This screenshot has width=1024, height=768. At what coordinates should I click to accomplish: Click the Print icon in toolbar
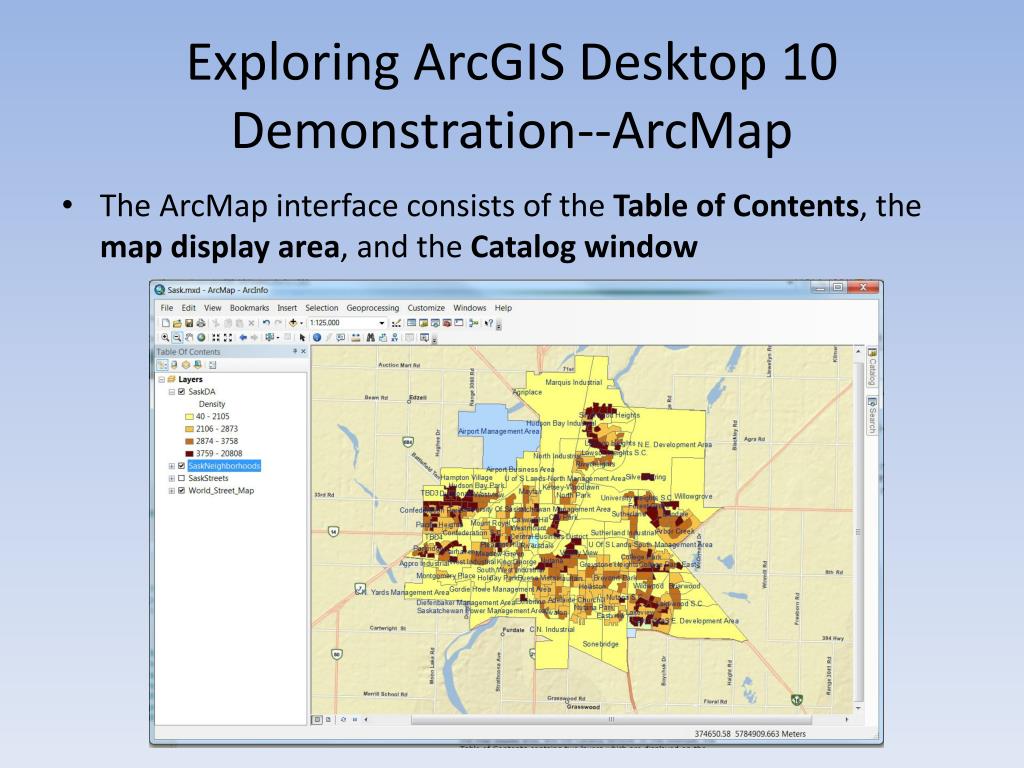[200, 323]
